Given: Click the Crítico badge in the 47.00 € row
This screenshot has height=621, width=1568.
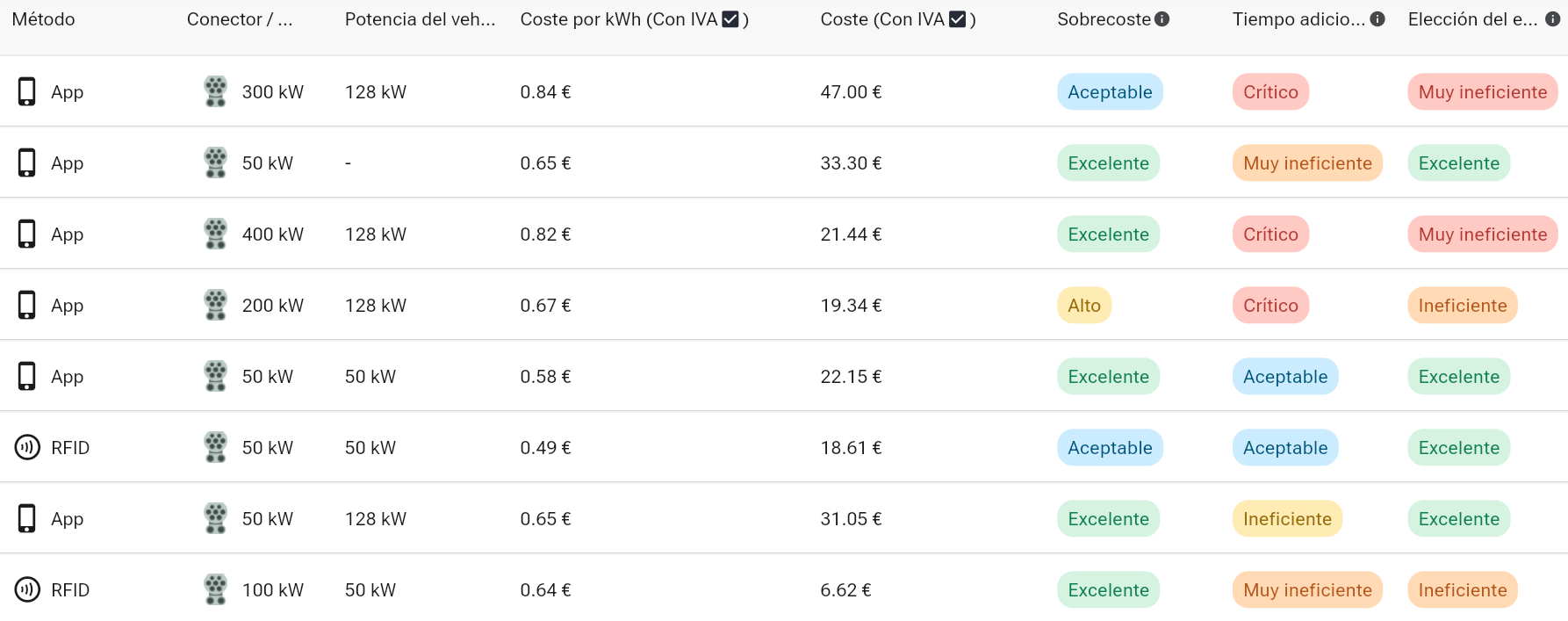Looking at the screenshot, I should [x=1270, y=92].
